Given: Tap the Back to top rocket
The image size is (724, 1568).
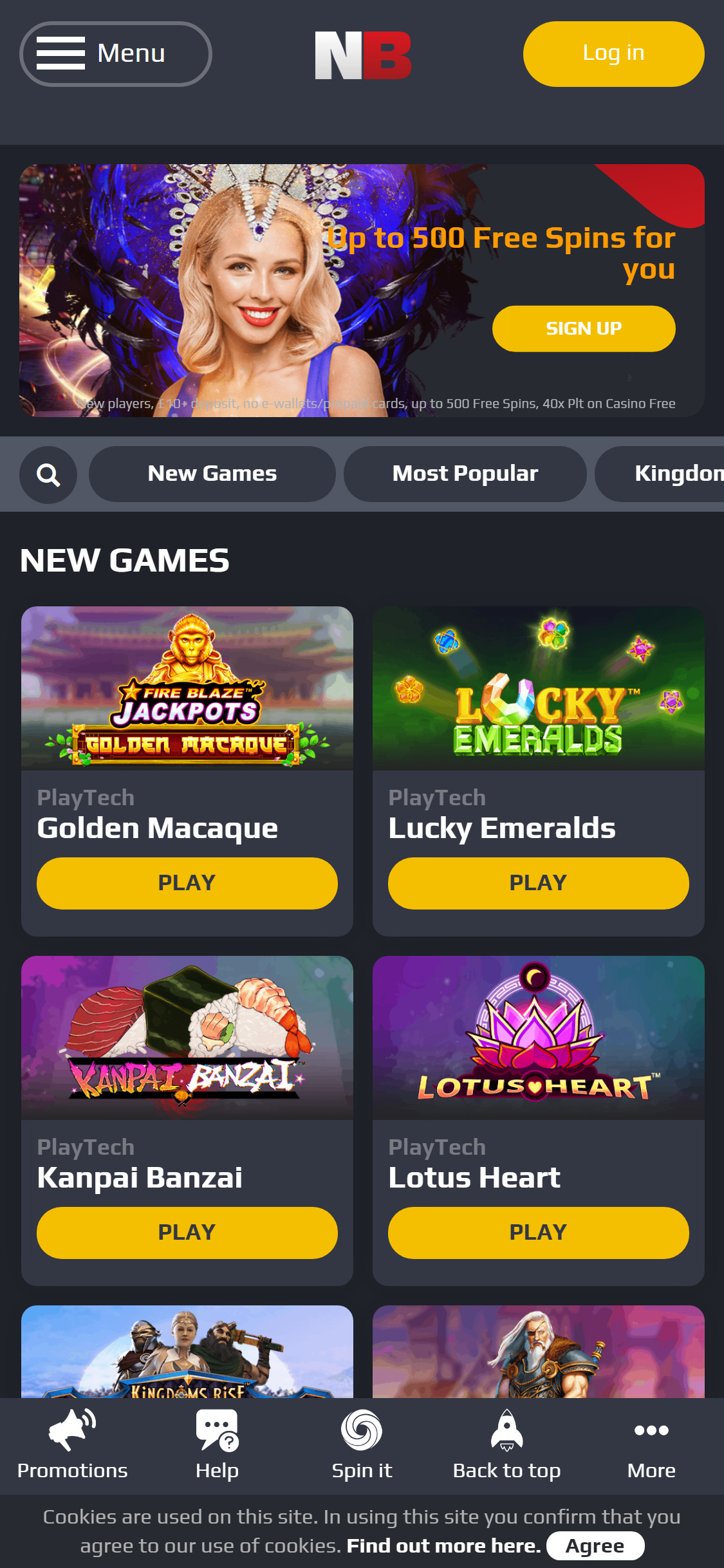Looking at the screenshot, I should [507, 1430].
